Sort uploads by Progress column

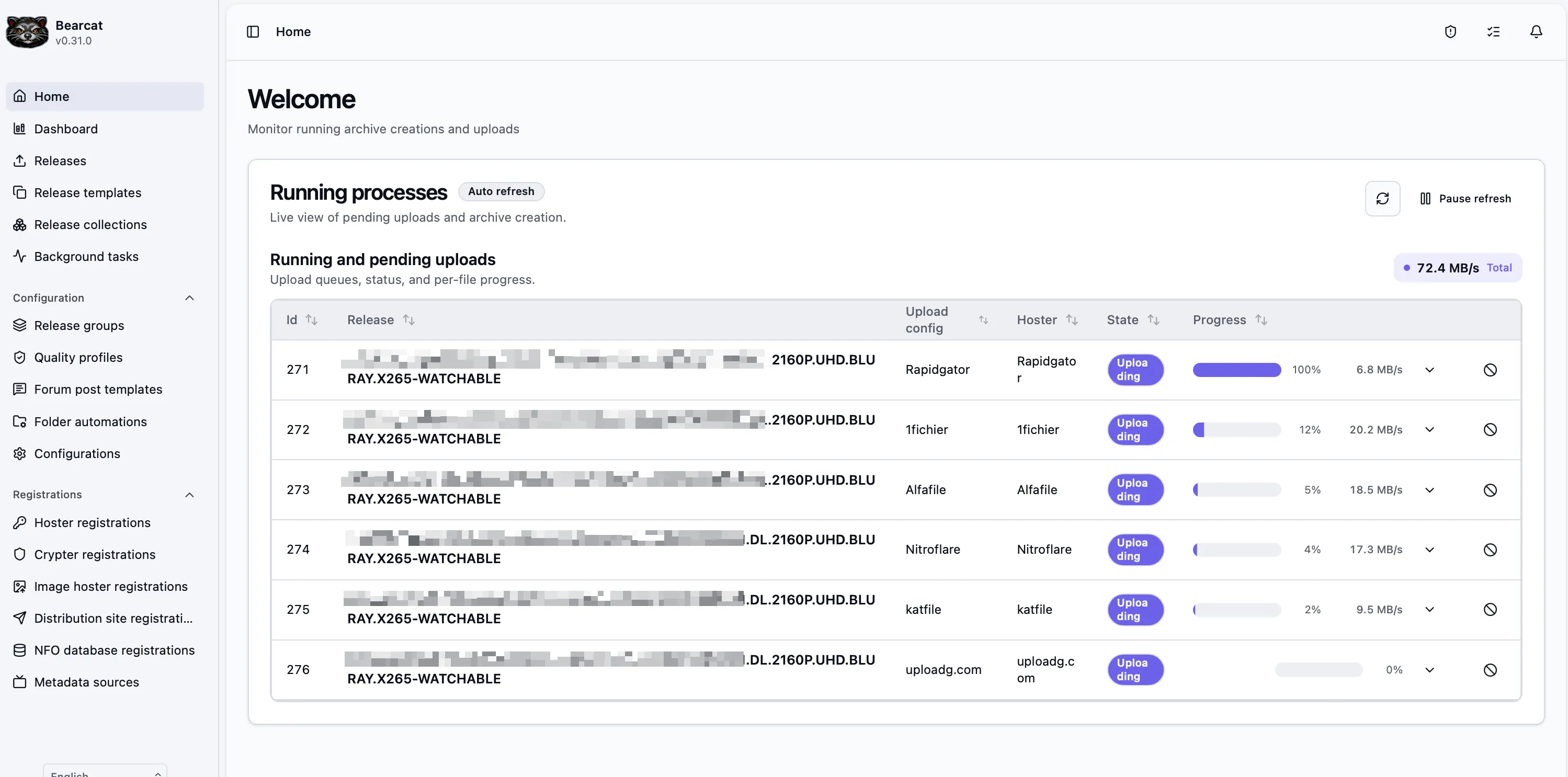coord(1230,319)
